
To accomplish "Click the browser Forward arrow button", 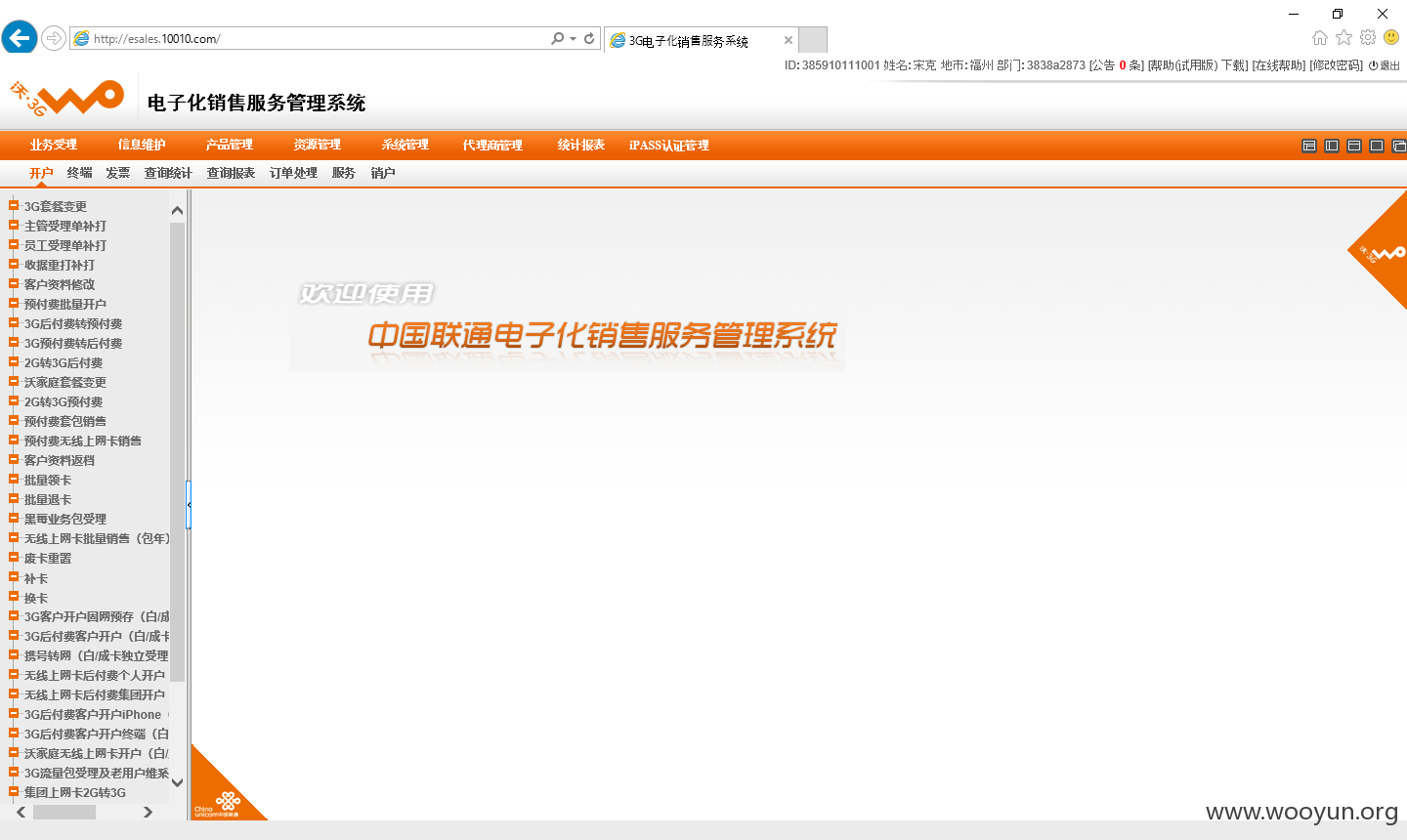I will pyautogui.click(x=54, y=39).
